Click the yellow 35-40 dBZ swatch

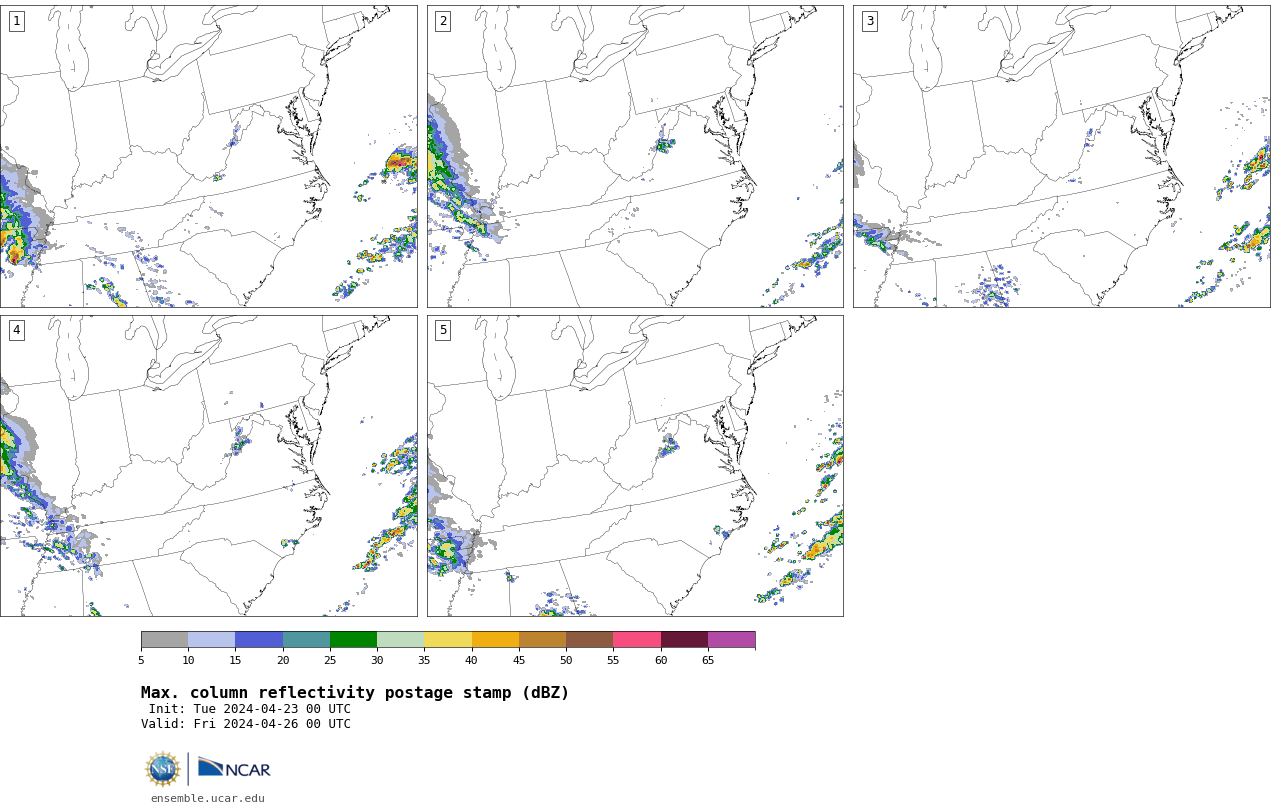click(x=448, y=640)
